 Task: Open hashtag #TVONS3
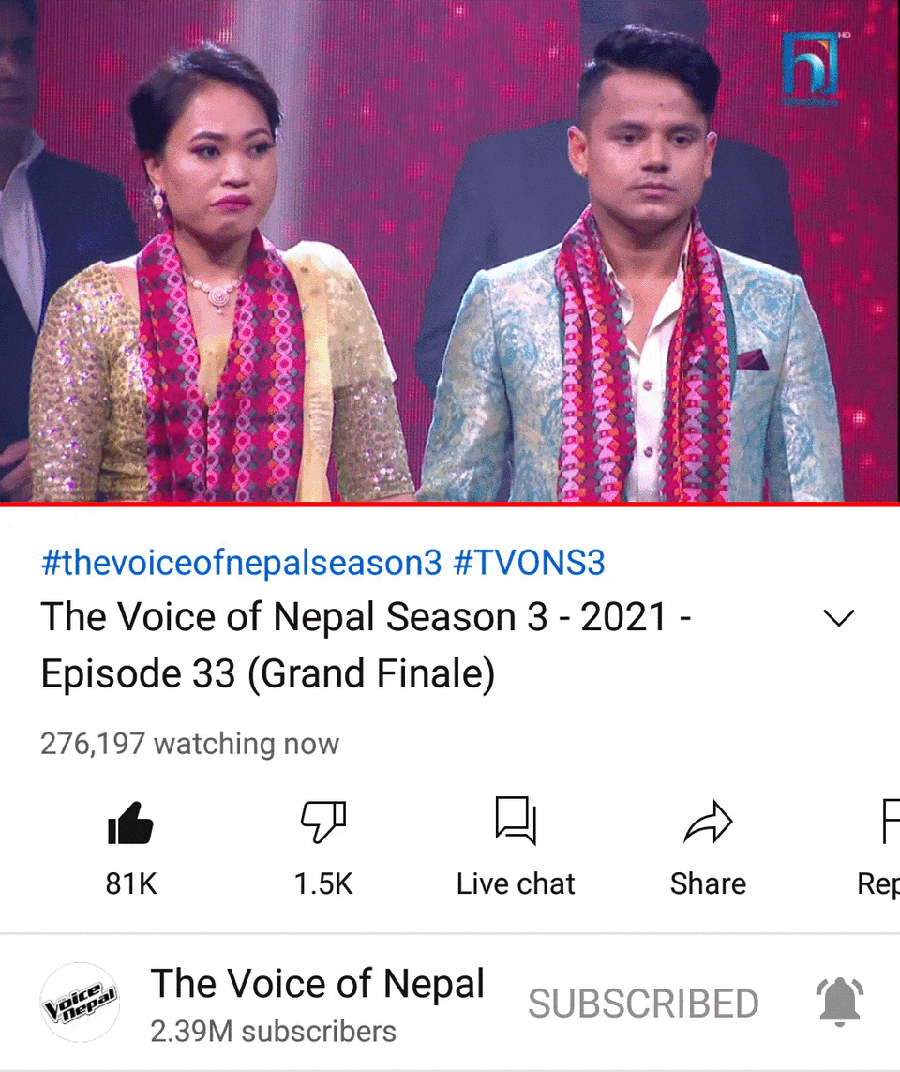(529, 563)
